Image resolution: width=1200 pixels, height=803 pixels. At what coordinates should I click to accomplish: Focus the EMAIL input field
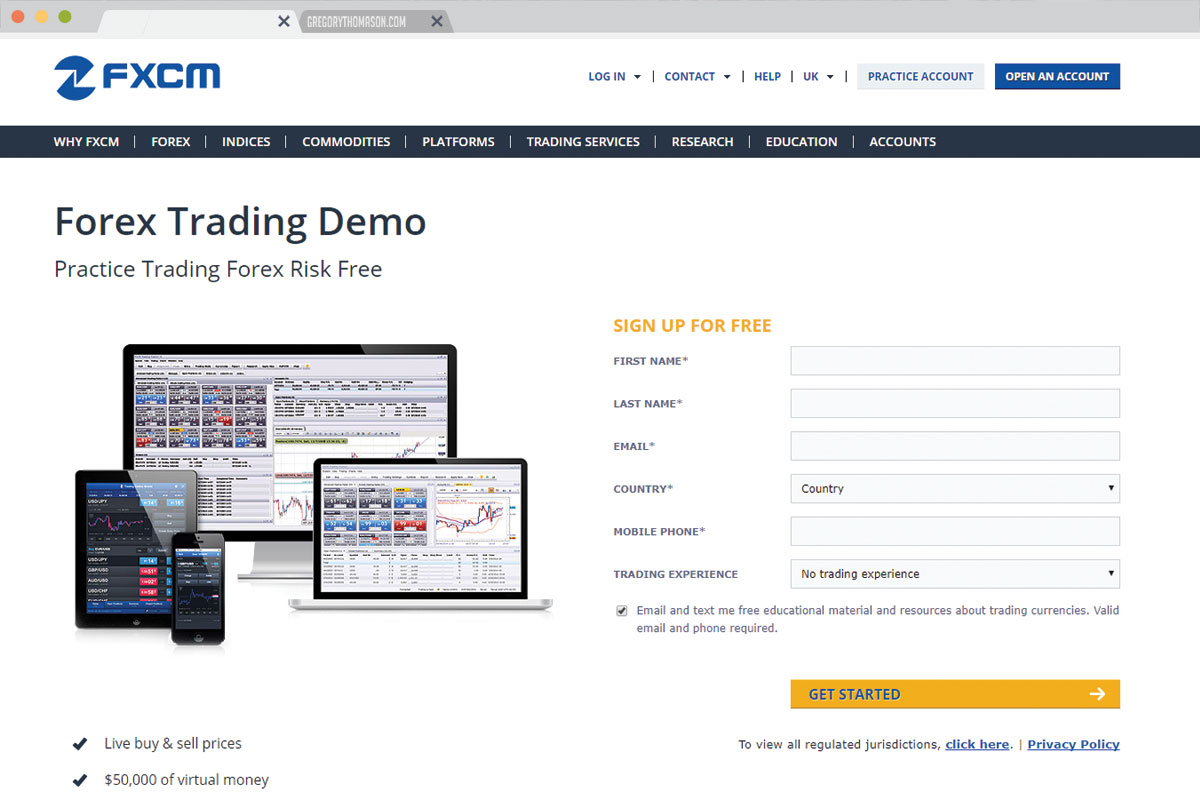point(955,446)
